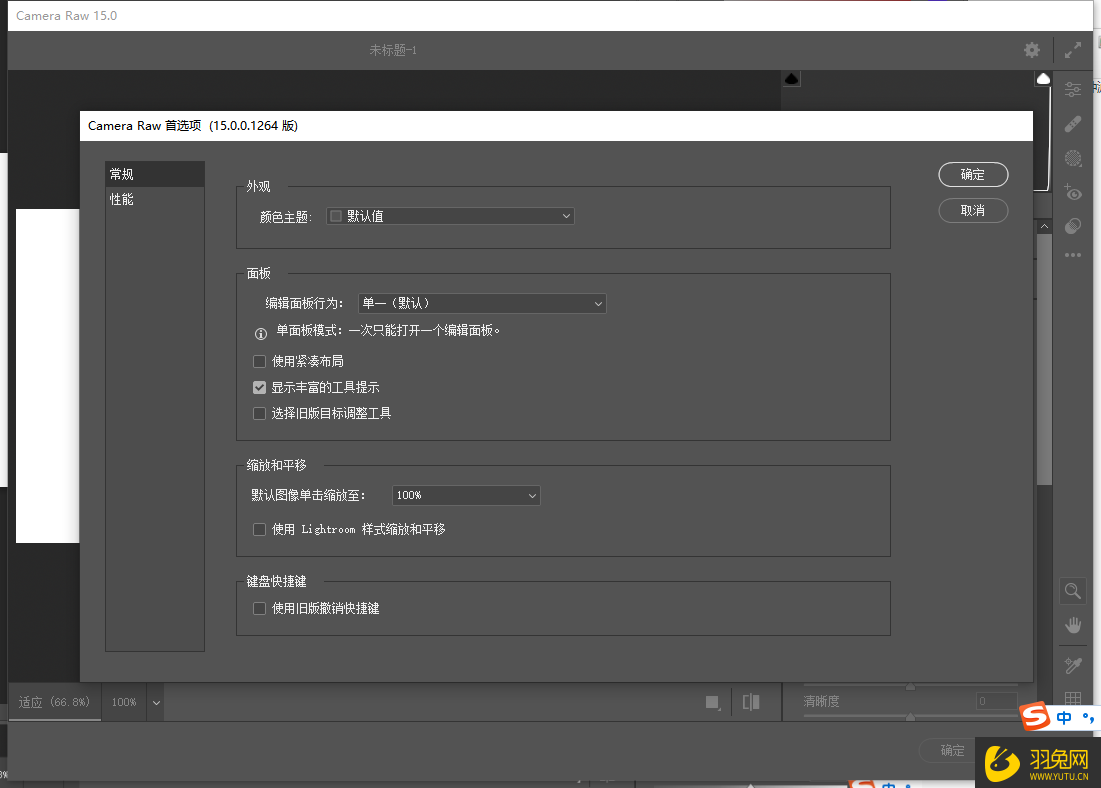Open the Masking tool icon
Viewport: 1101px width, 788px height.
pos(1072,158)
